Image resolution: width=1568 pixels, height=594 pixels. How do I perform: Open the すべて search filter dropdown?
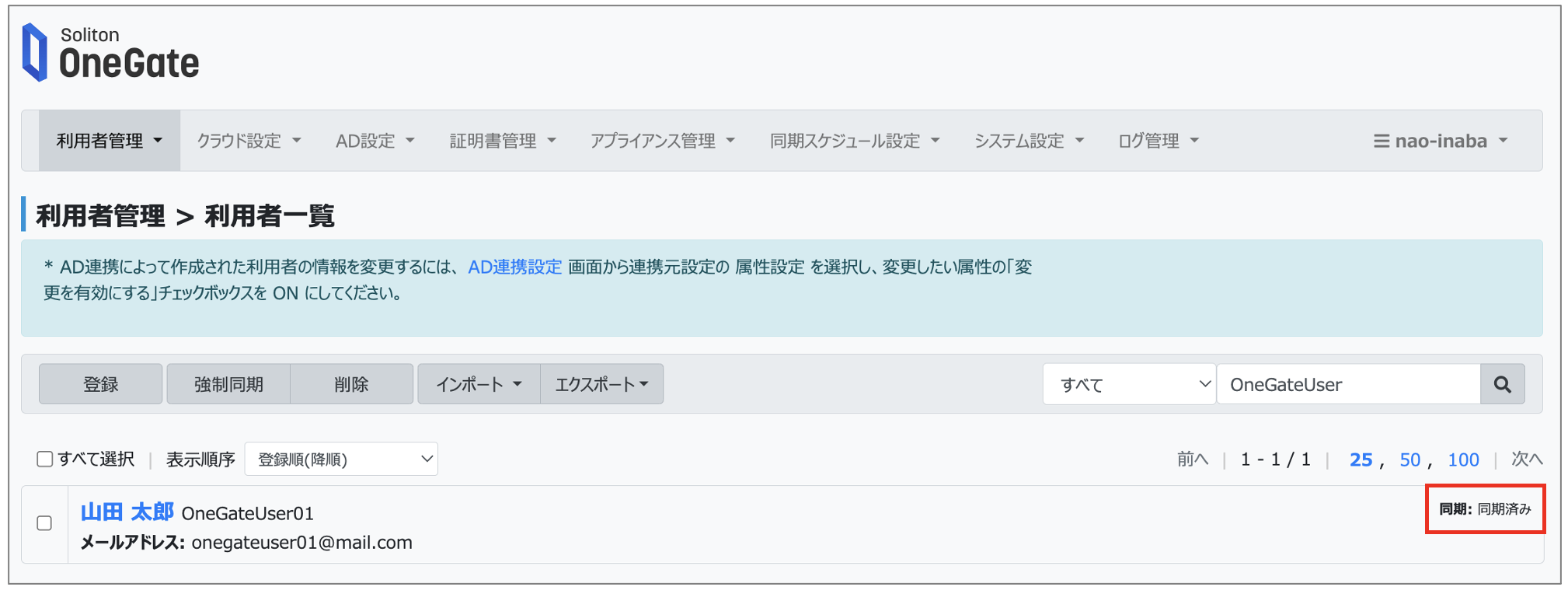(1129, 384)
